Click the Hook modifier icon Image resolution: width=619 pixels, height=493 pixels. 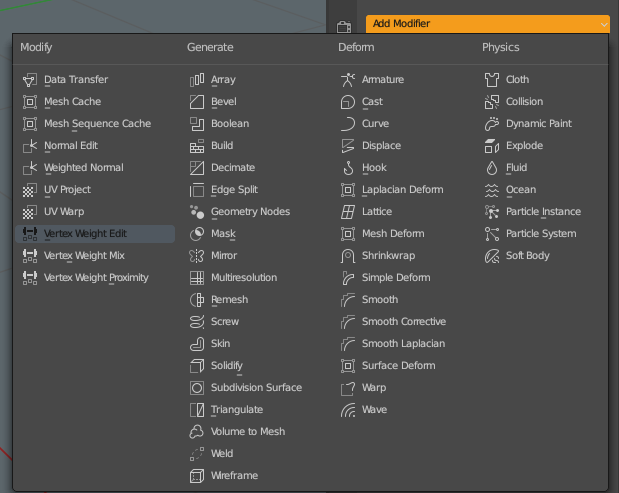[x=348, y=168]
